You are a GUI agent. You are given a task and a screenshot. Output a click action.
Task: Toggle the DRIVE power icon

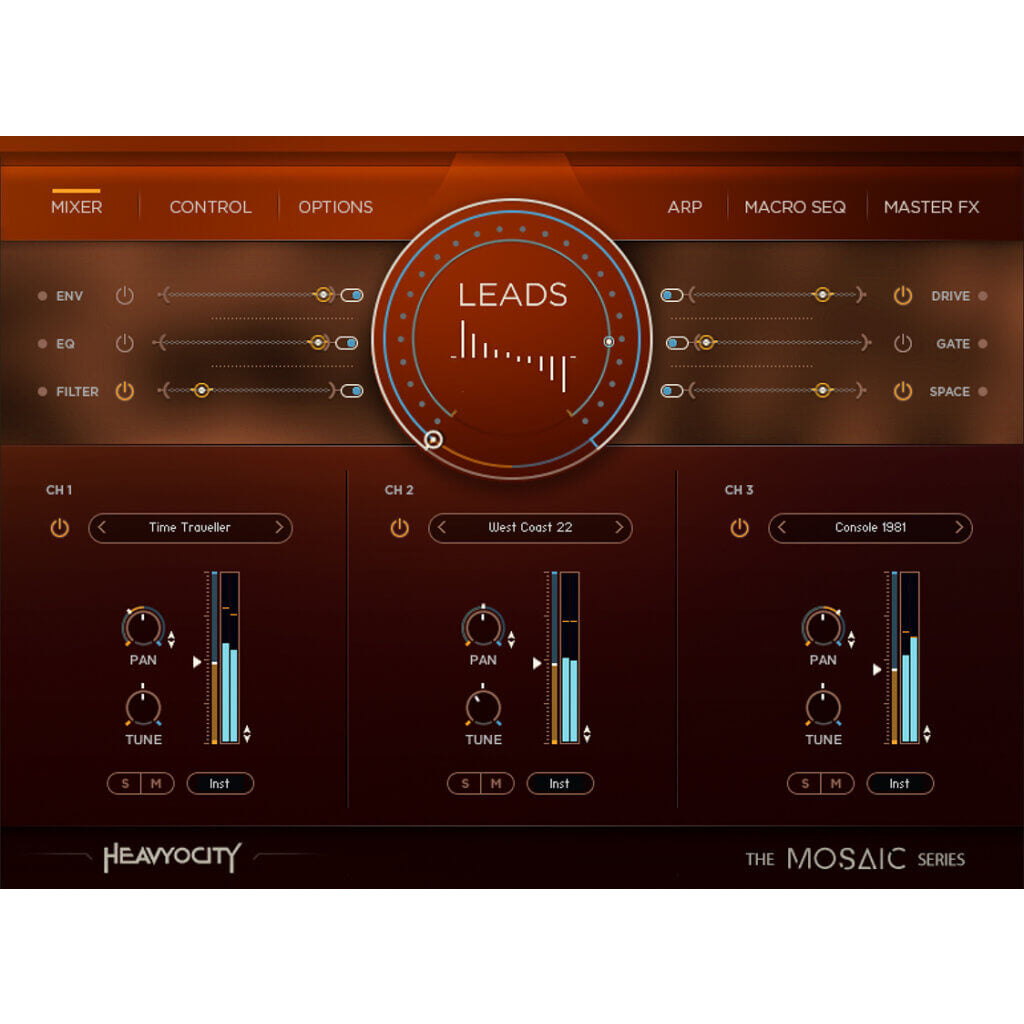click(901, 295)
